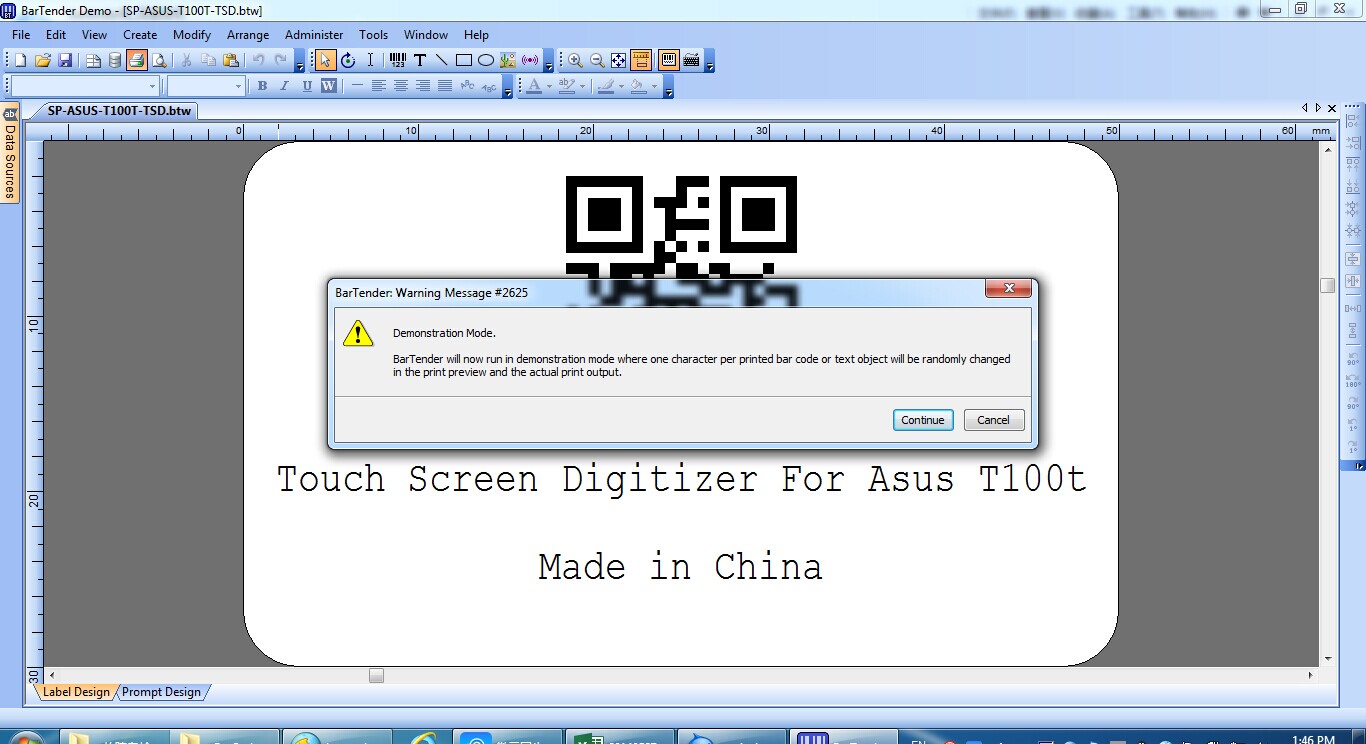Click the Paste clipboard icon
The width and height of the screenshot is (1366, 744).
(231, 61)
